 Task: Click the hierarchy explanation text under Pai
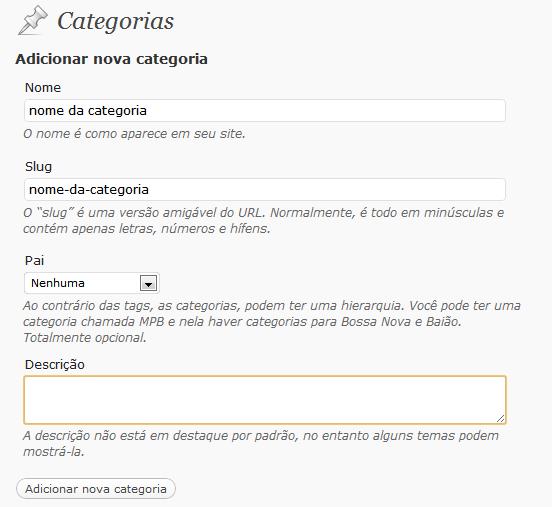(x=272, y=321)
